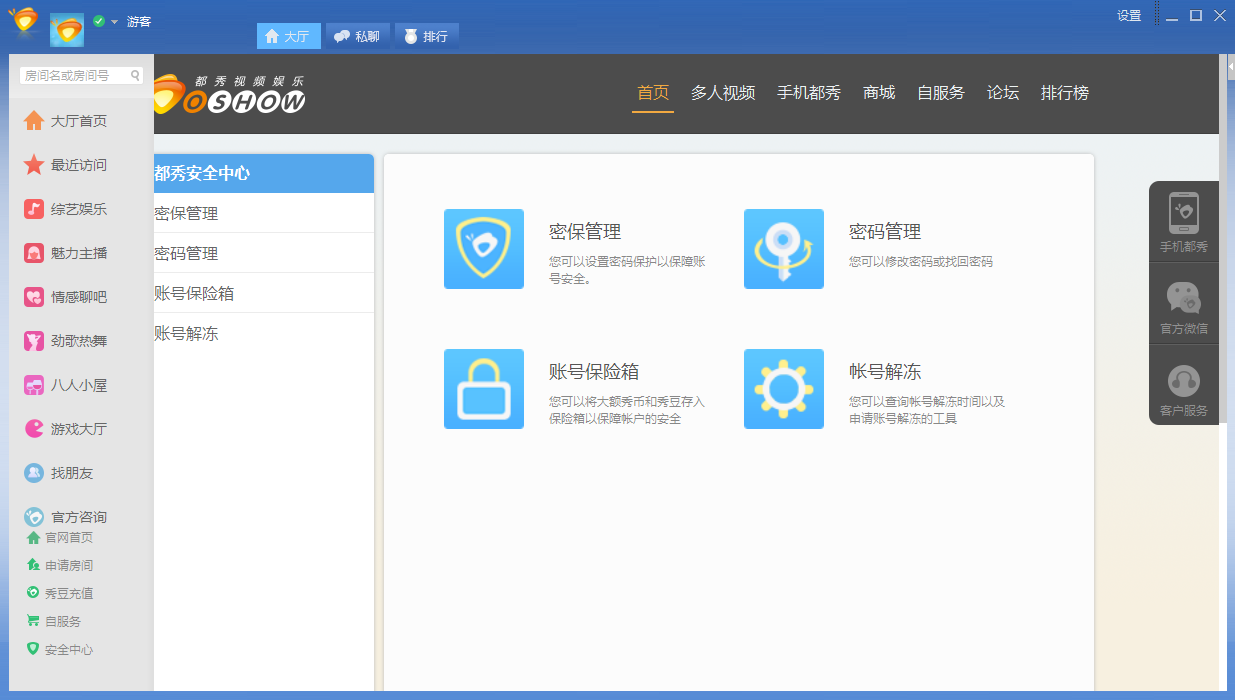This screenshot has width=1235, height=700.
Task: Collapse panel with the right-edge arrow
Action: coord(1231,67)
